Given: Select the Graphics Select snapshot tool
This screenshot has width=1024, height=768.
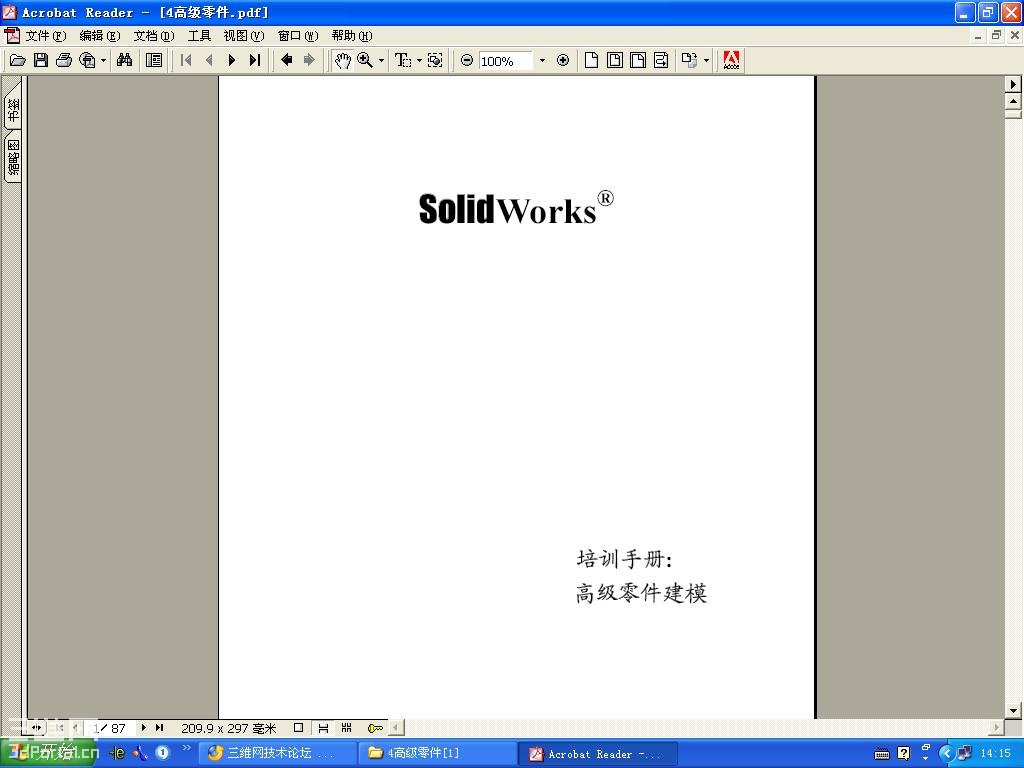Looking at the screenshot, I should click(x=435, y=61).
